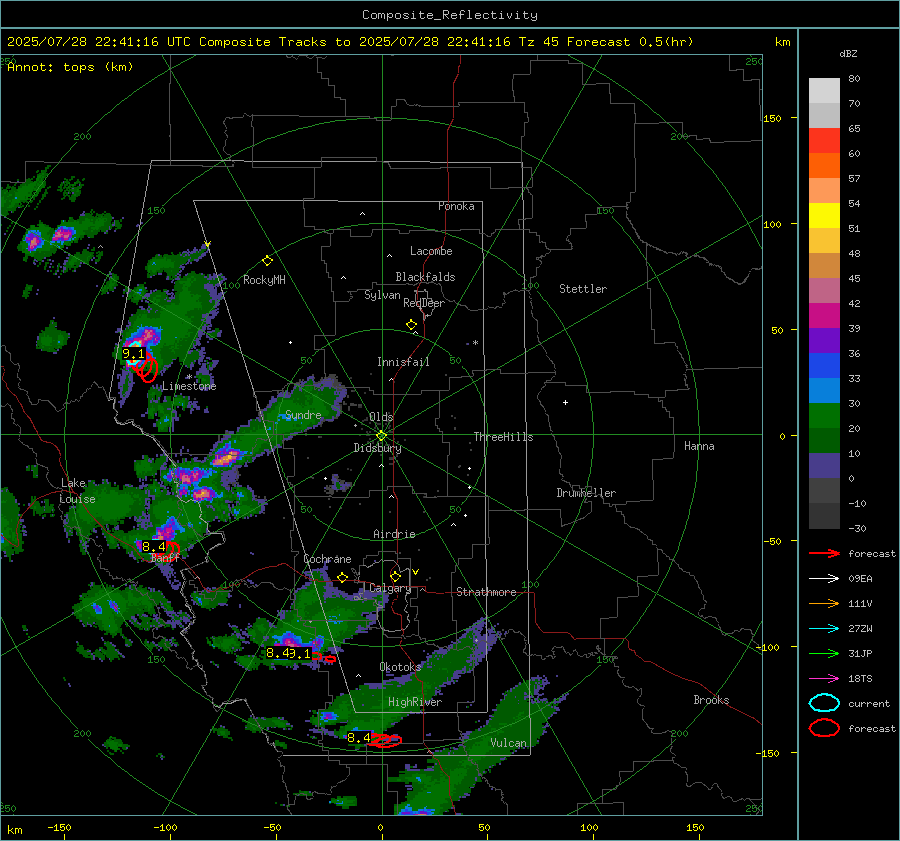Image resolution: width=900 pixels, height=841 pixels.
Task: Pick the bright yellow dBZ color swatch
Action: (x=824, y=216)
